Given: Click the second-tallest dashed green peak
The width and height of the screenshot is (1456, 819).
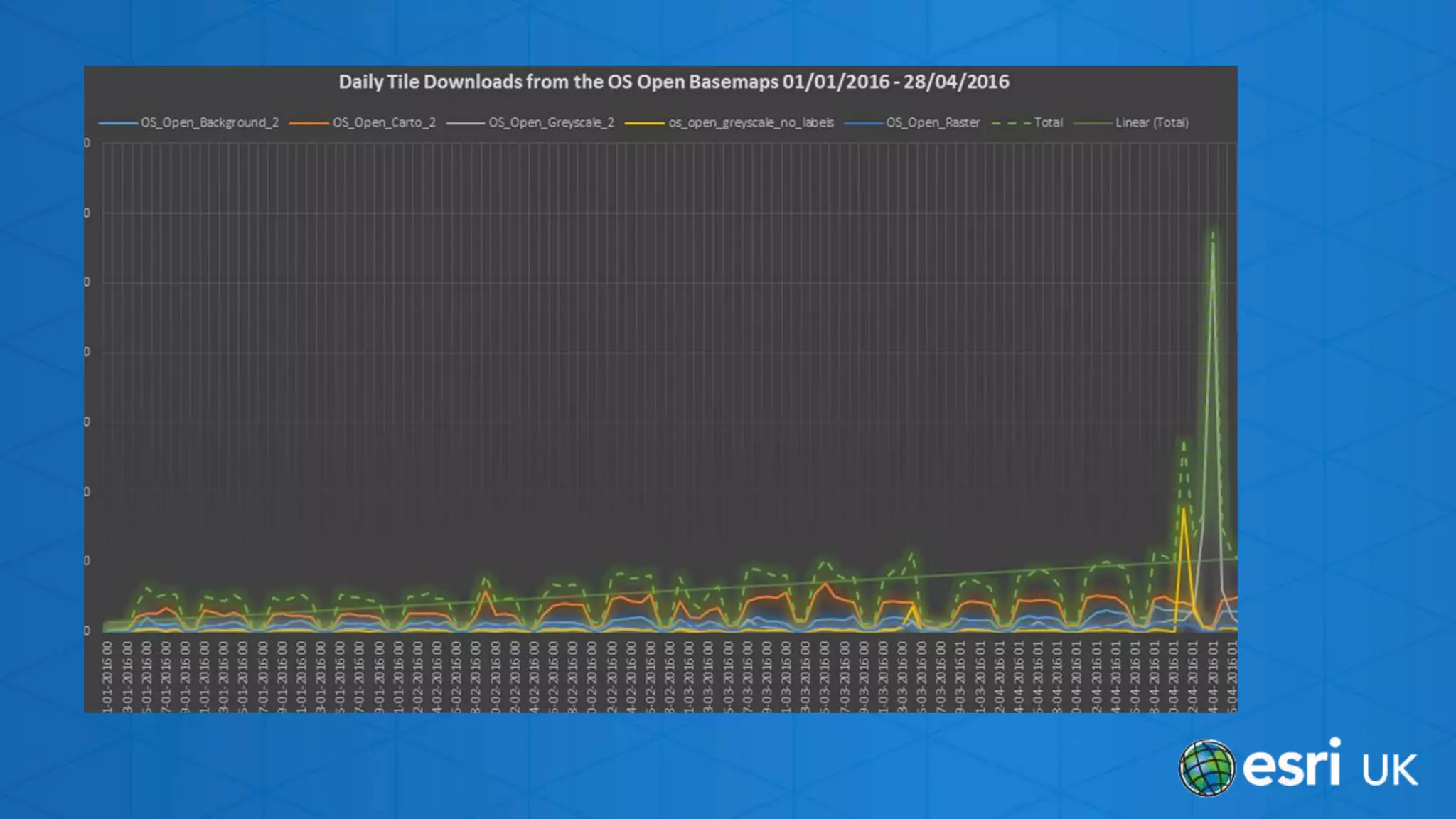Looking at the screenshot, I should [x=1184, y=442].
